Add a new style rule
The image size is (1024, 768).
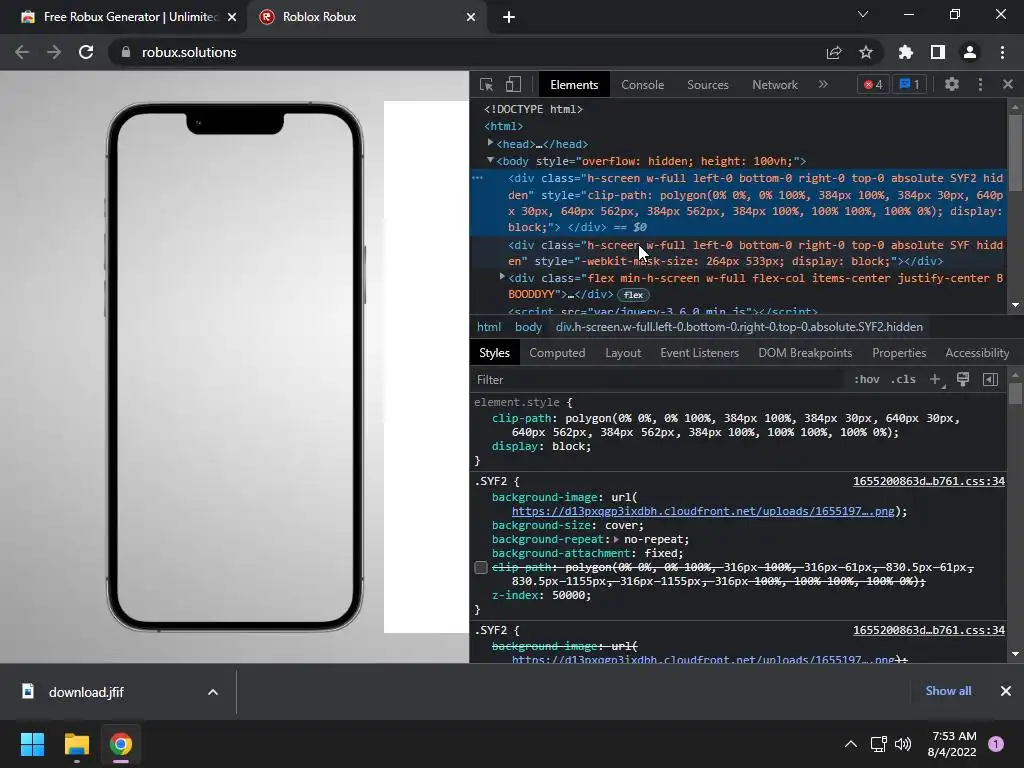pyautogui.click(x=936, y=379)
